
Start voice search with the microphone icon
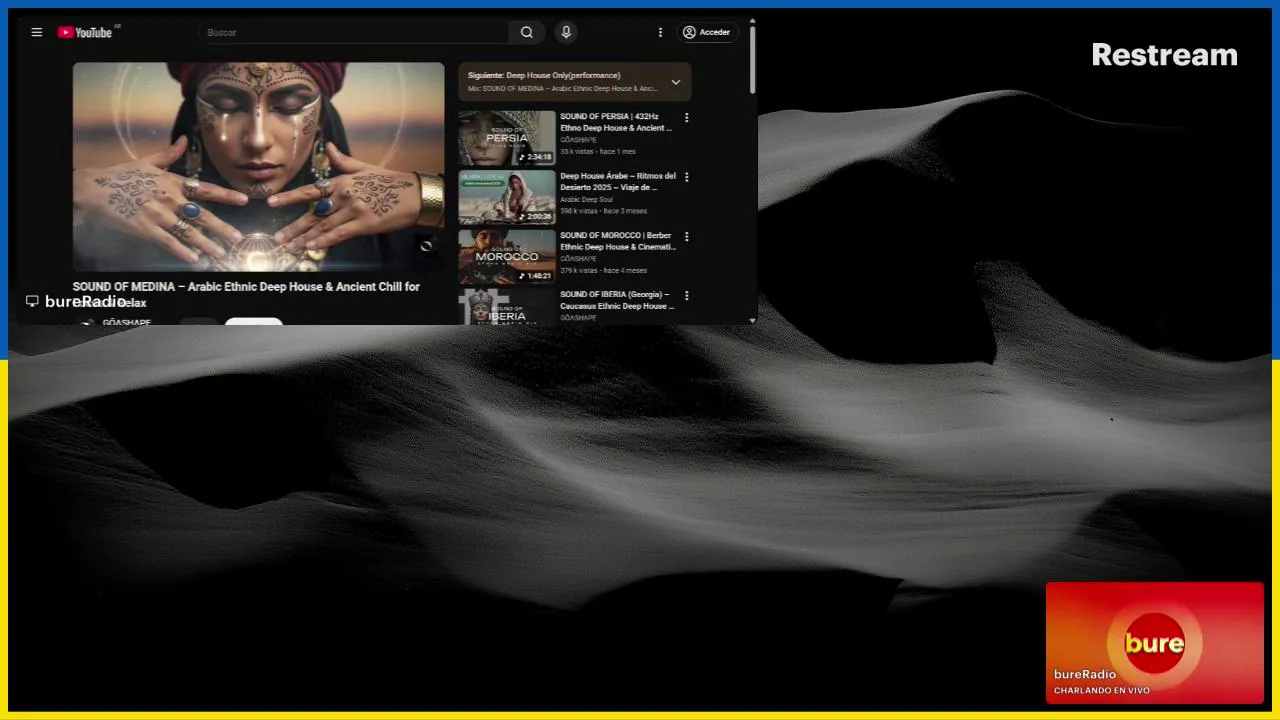[x=566, y=32]
